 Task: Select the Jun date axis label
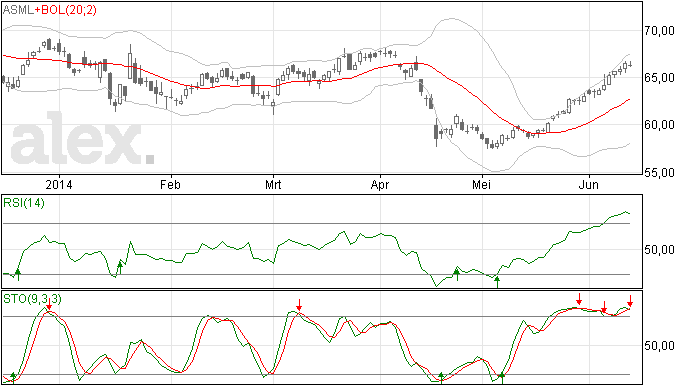pyautogui.click(x=588, y=185)
